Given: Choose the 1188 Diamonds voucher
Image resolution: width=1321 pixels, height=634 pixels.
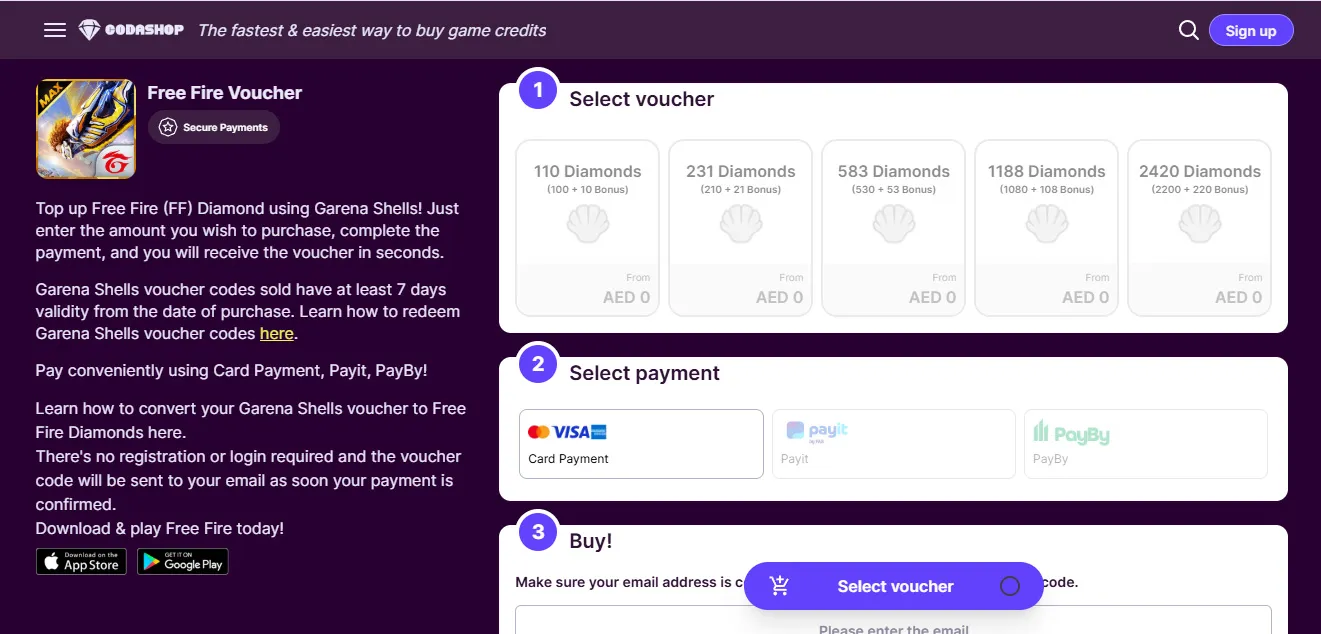Looking at the screenshot, I should pyautogui.click(x=1046, y=228).
